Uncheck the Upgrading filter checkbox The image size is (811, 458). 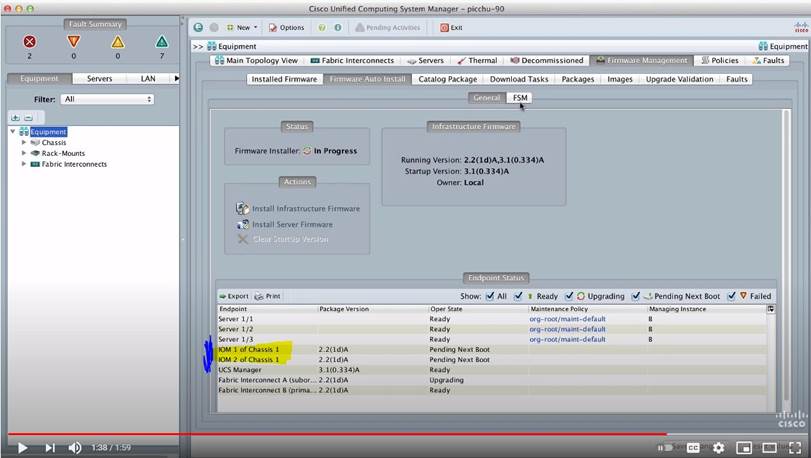[x=569, y=296]
